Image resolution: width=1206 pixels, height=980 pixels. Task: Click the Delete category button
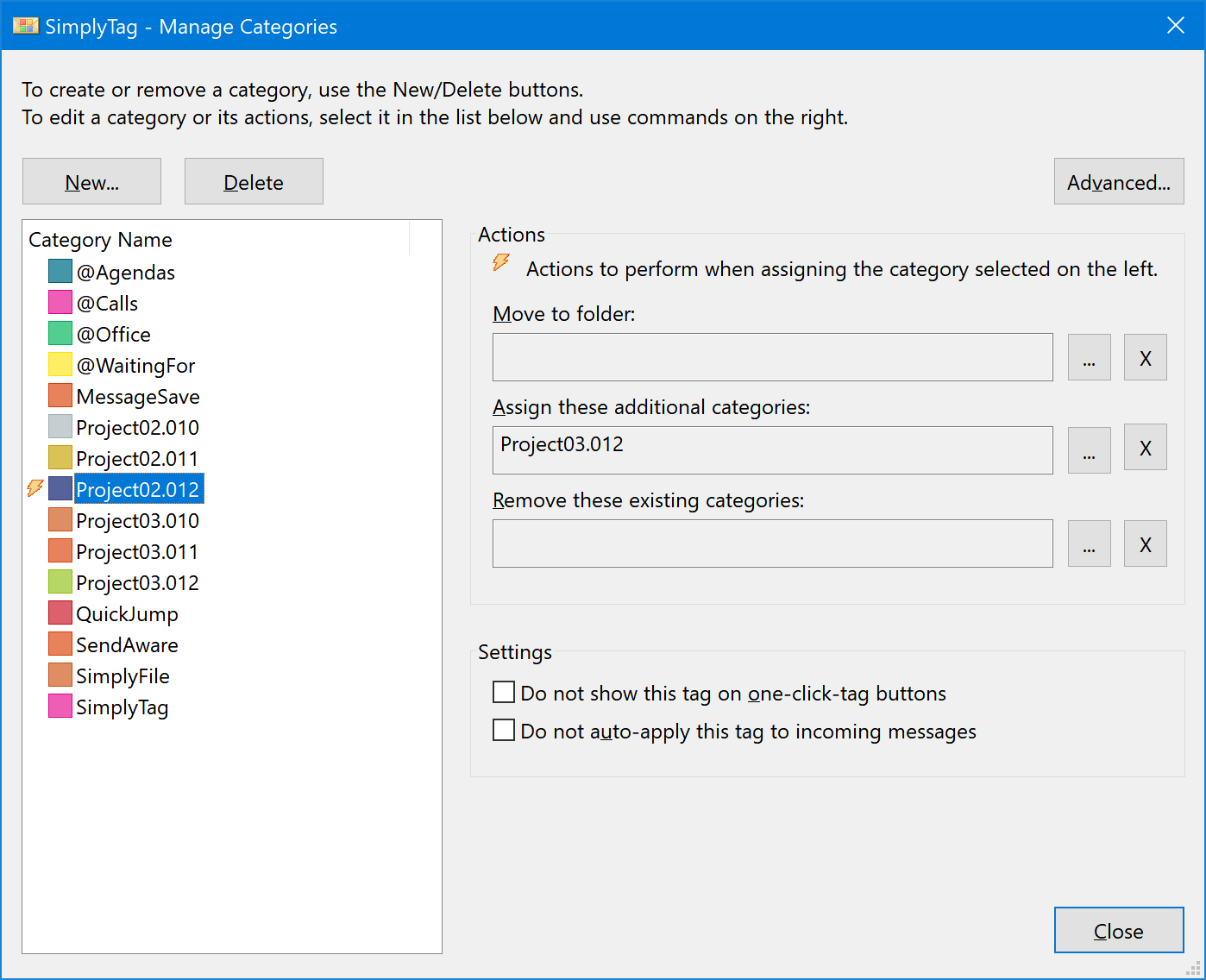pyautogui.click(x=254, y=181)
